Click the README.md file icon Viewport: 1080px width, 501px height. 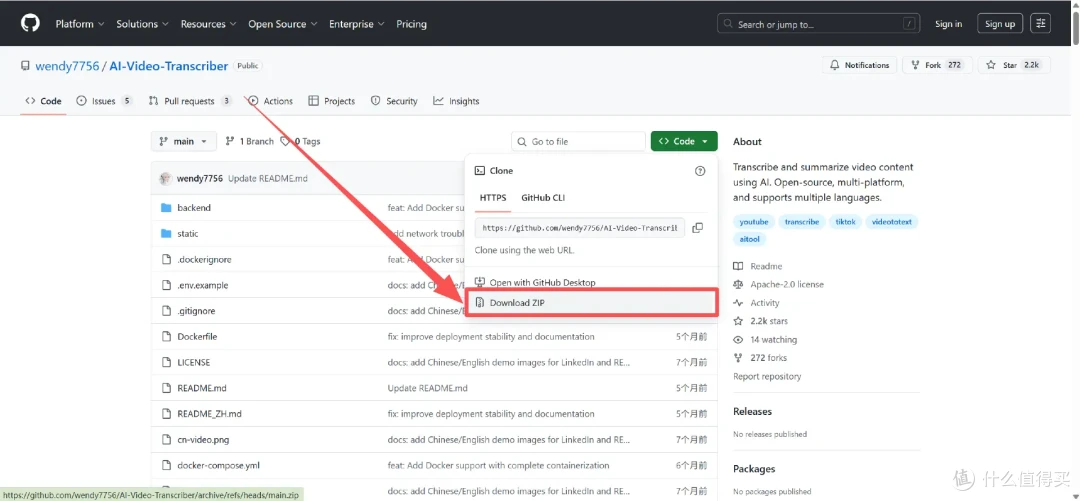(165, 388)
